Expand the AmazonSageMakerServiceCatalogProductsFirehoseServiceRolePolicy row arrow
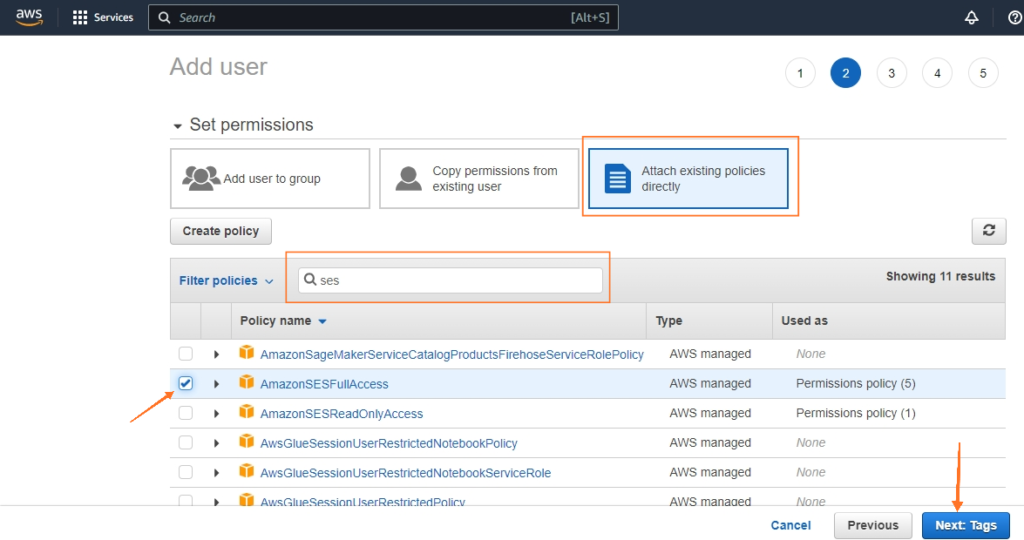The image size is (1024, 540). pyautogui.click(x=216, y=355)
